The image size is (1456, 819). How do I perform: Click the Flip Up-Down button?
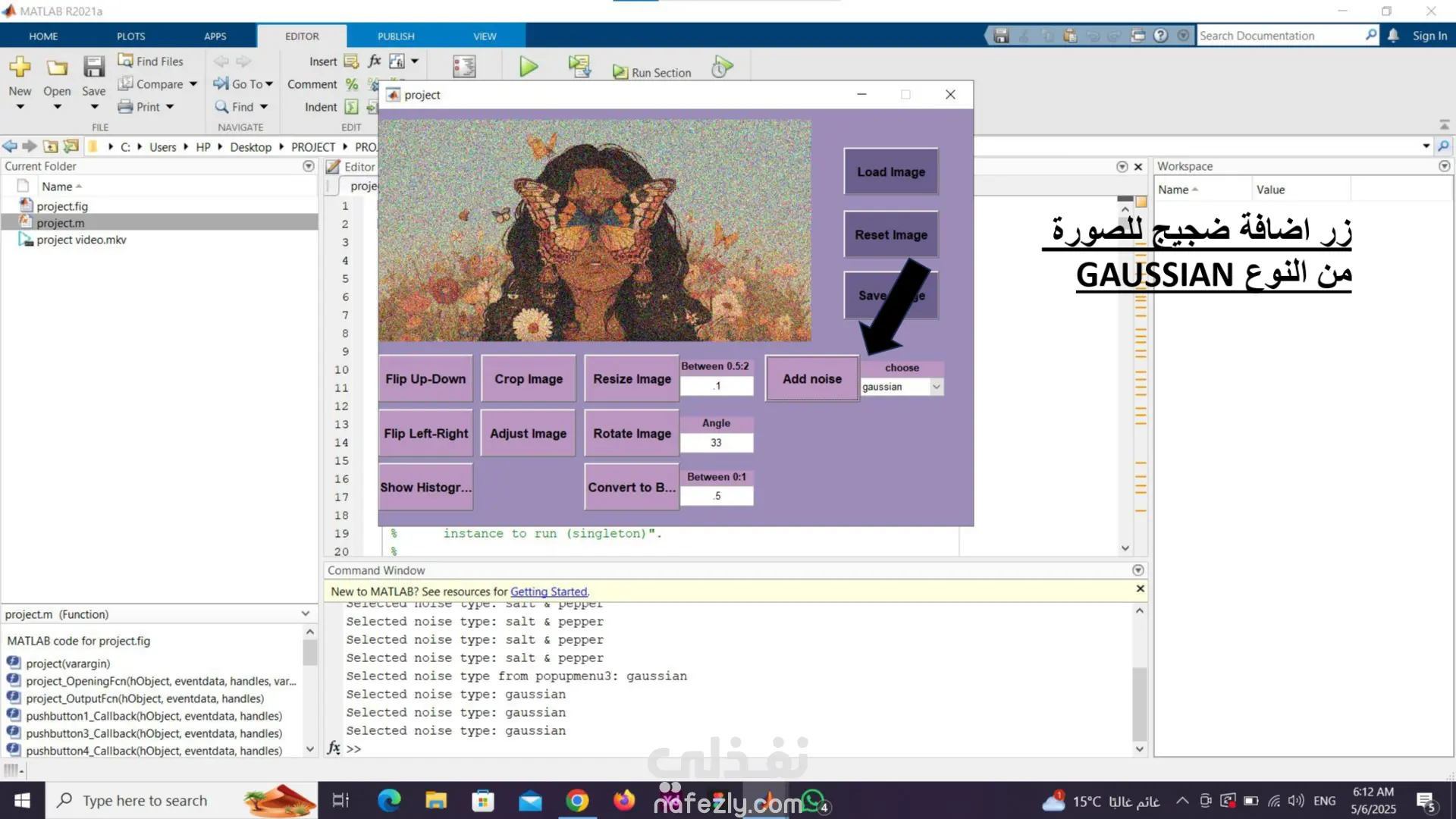425,378
